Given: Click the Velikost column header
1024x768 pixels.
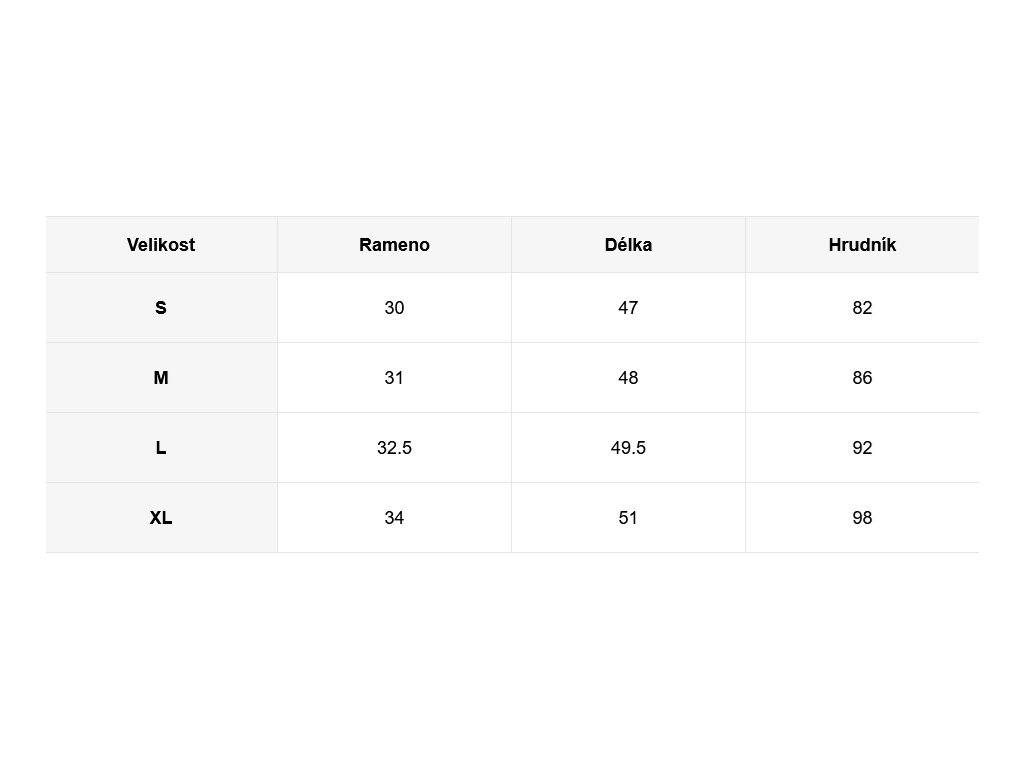Looking at the screenshot, I should tap(161, 245).
